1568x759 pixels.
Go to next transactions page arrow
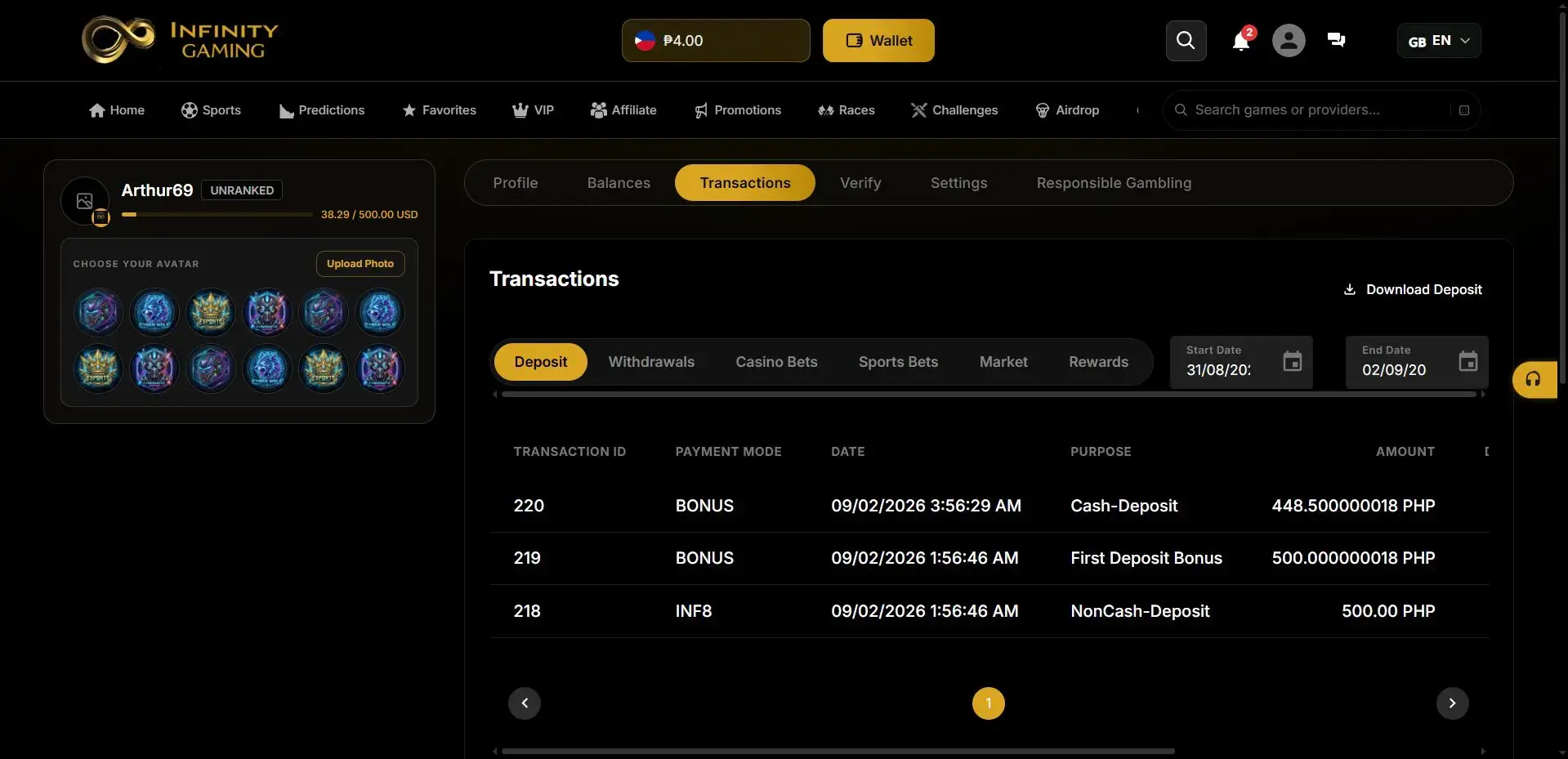tap(1452, 703)
